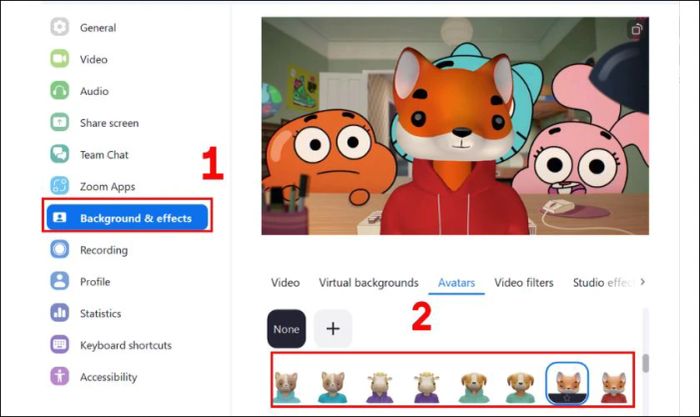Screen dimensions: 700x417
Task: Click the fox avatar video preview
Action: tap(455, 126)
